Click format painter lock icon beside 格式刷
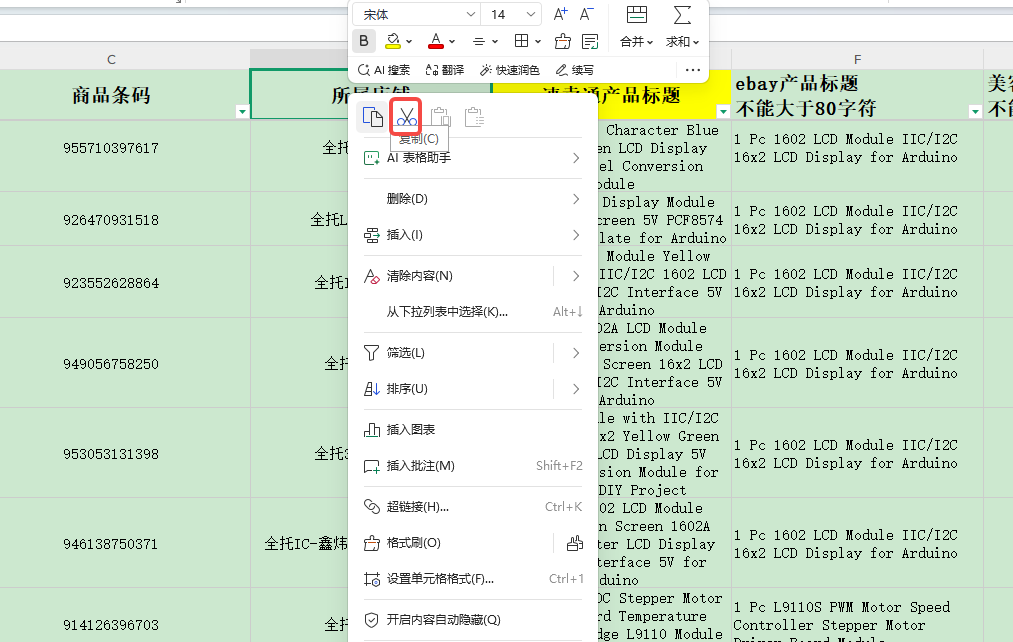The image size is (1013, 642). tap(574, 543)
